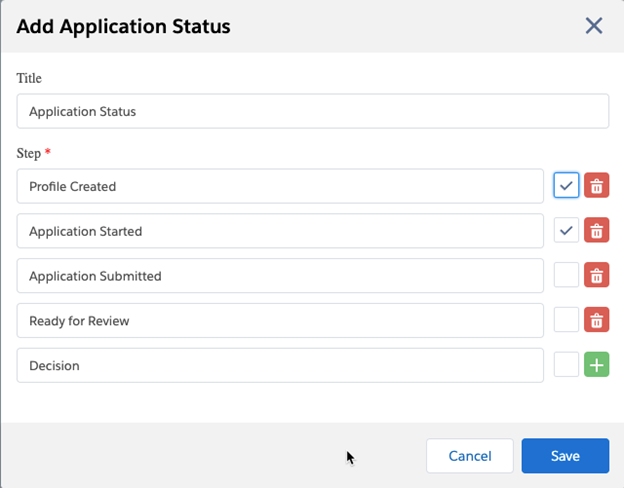624x488 pixels.
Task: Add a new step with green plus
Action: [596, 365]
